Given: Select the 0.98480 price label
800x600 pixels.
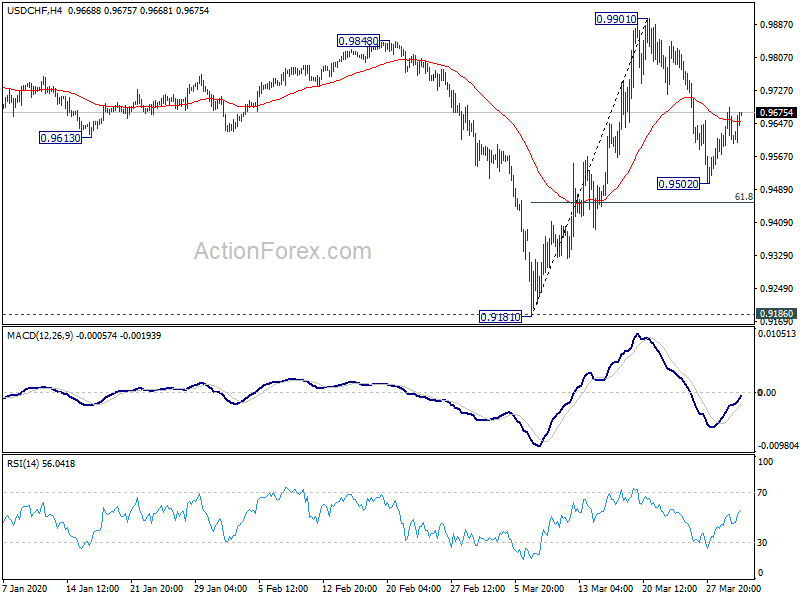Looking at the screenshot, I should coord(358,41).
